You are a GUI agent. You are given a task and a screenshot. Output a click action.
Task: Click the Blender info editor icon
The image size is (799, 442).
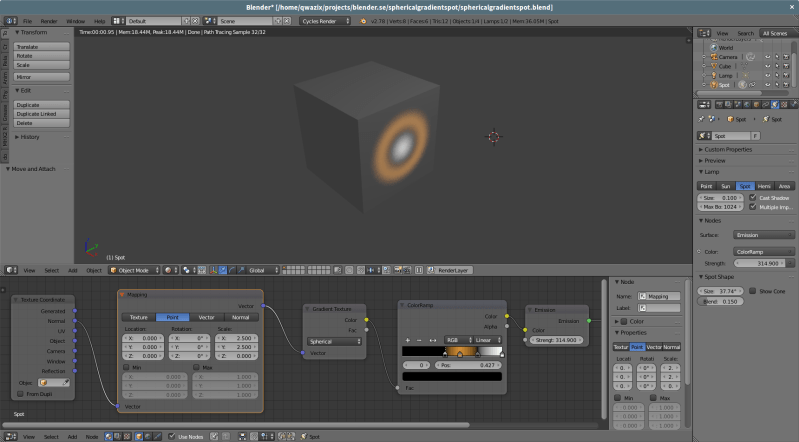tap(10, 21)
